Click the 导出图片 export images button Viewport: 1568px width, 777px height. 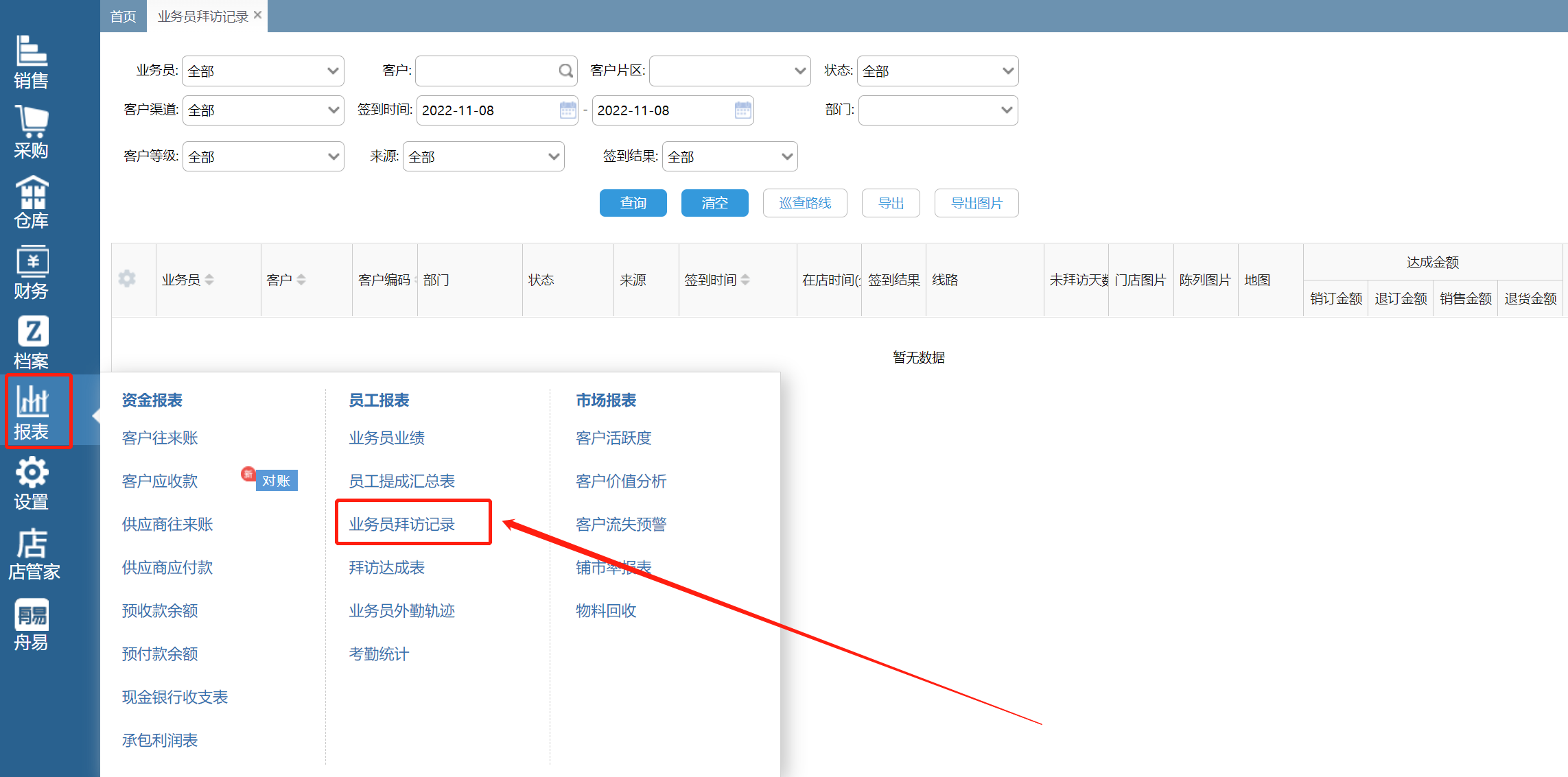coord(976,203)
